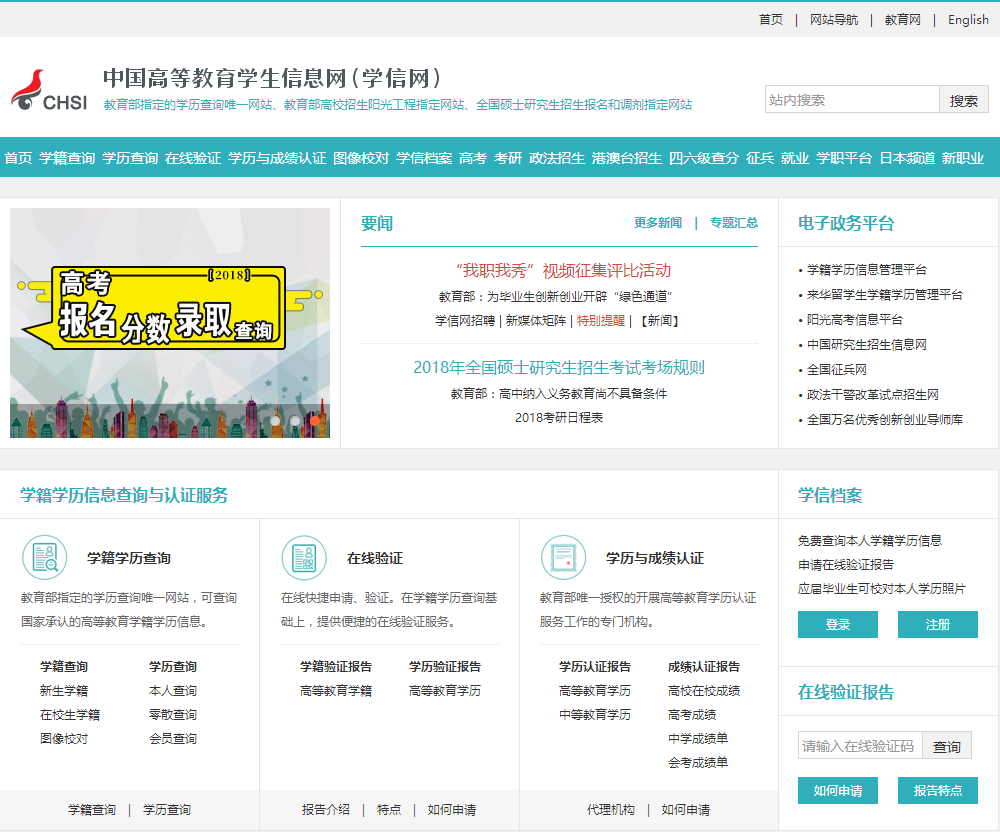Image resolution: width=1000 pixels, height=832 pixels.
Task: Switch the site to English
Action: 968,20
